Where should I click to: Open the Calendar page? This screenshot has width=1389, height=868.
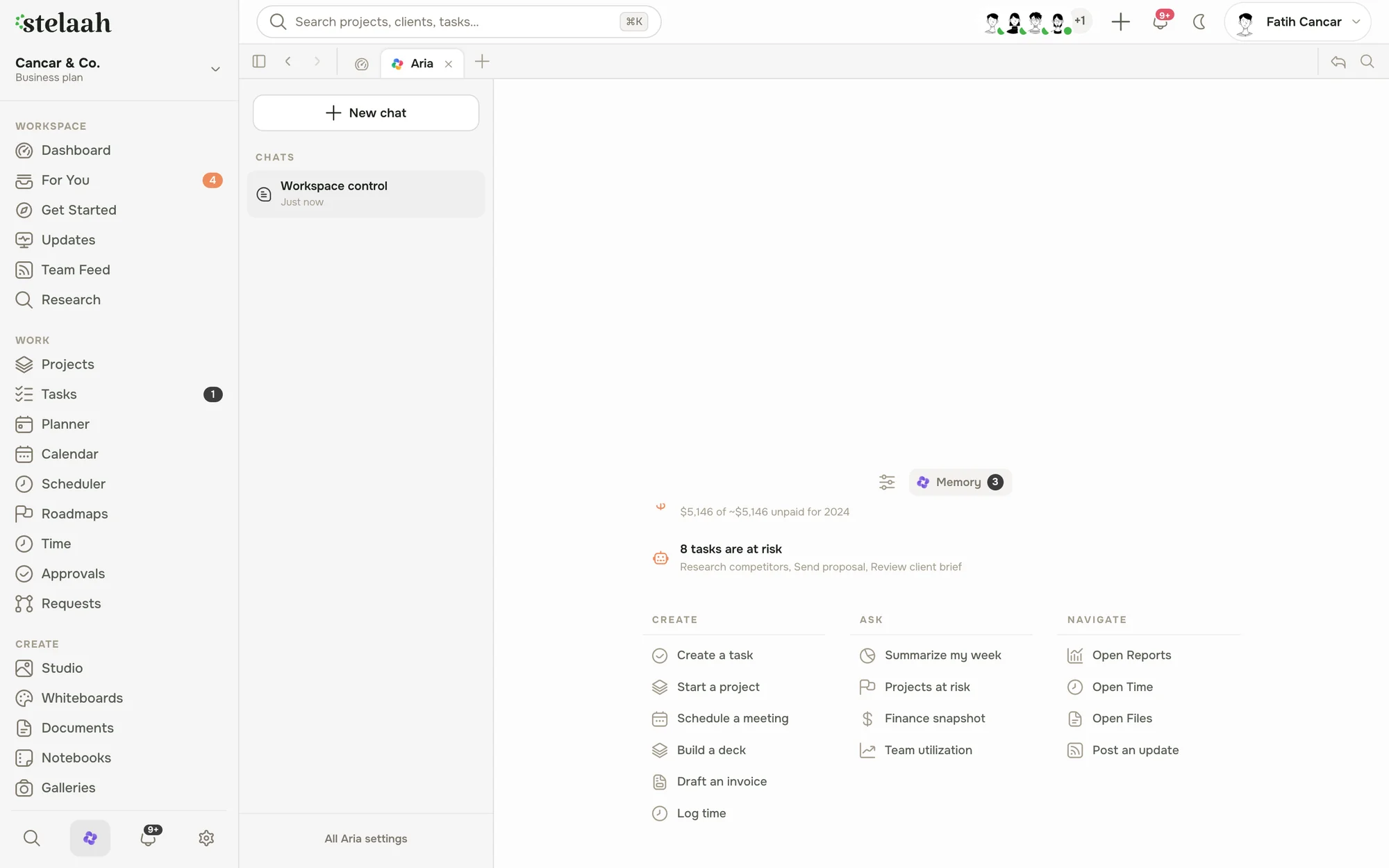[119, 453]
